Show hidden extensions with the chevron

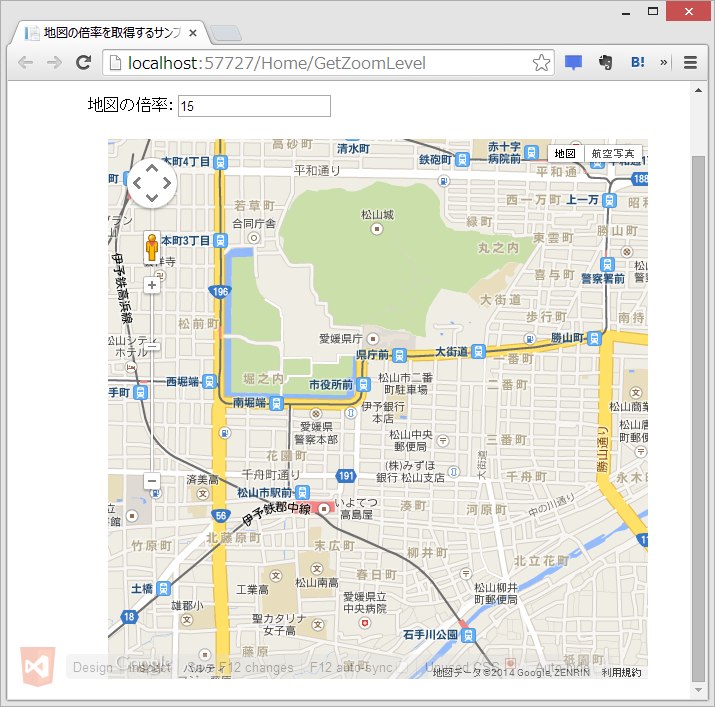point(663,62)
